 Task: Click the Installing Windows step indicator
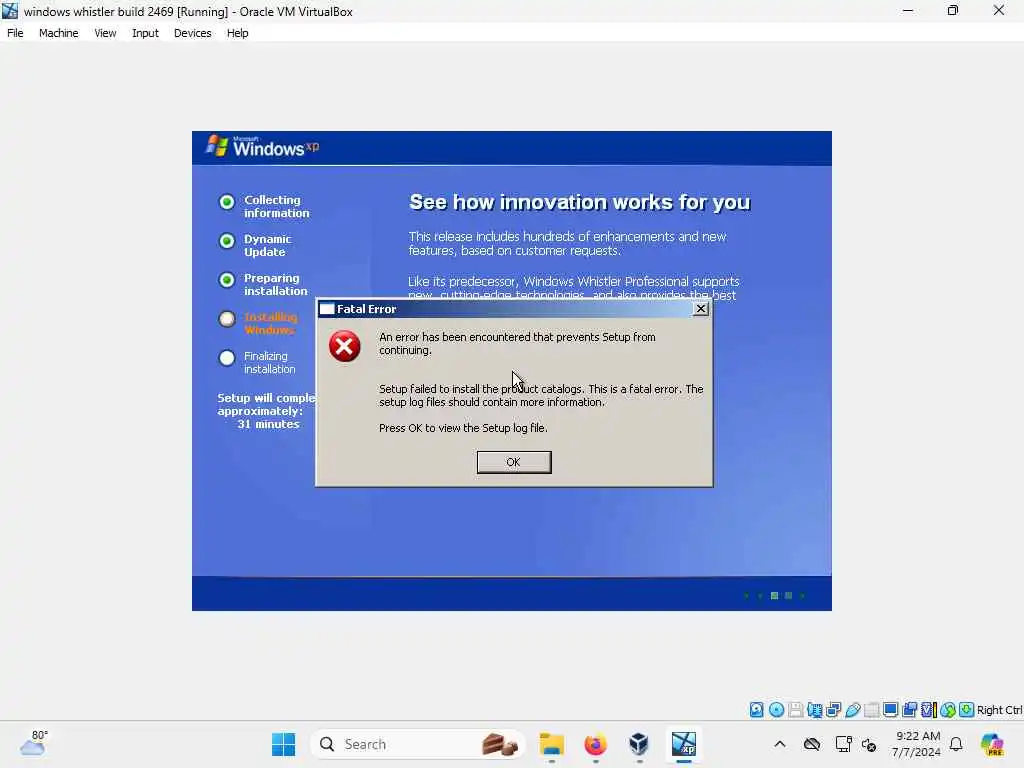click(x=227, y=319)
